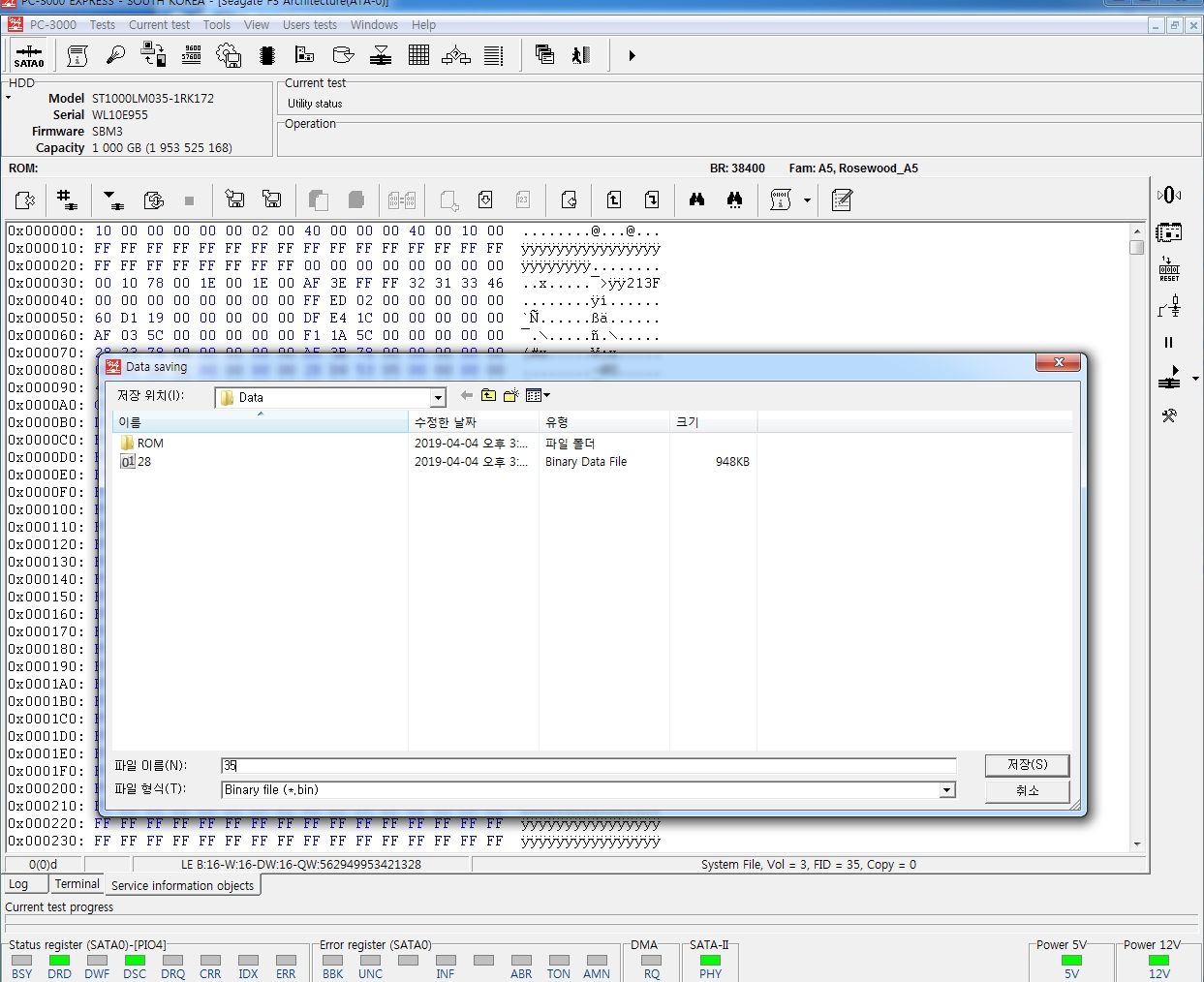1204x982 pixels.
Task: Open the scroll-shaped info icon in the main toolbar
Action: tap(77, 56)
